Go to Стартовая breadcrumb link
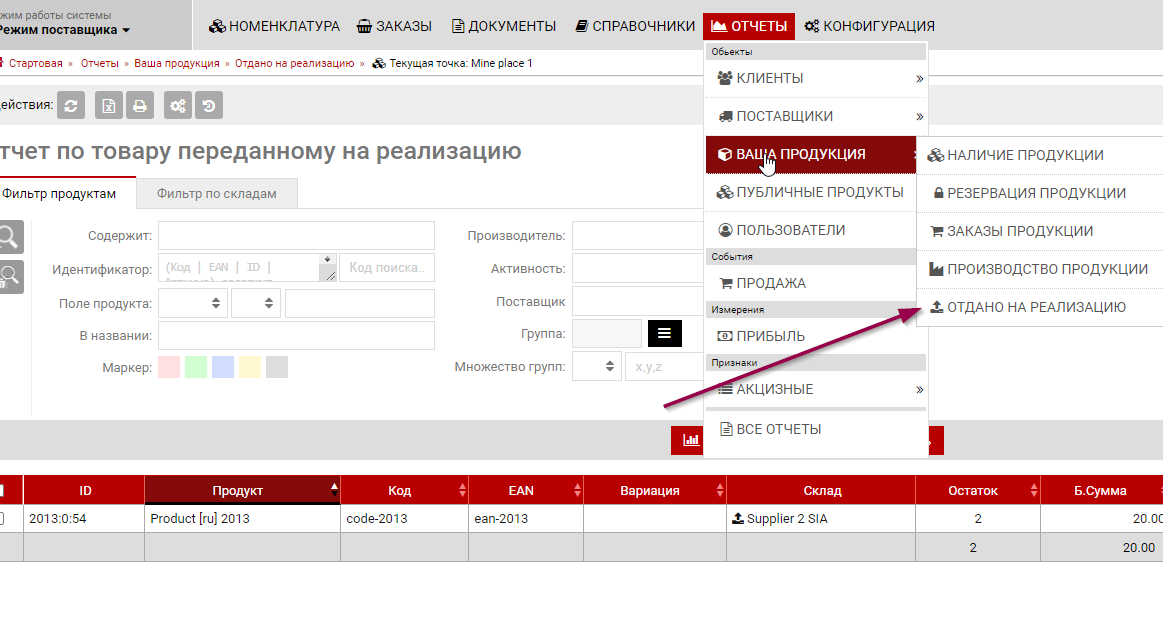Viewport: 1163px width, 635px height. pyautogui.click(x=37, y=63)
